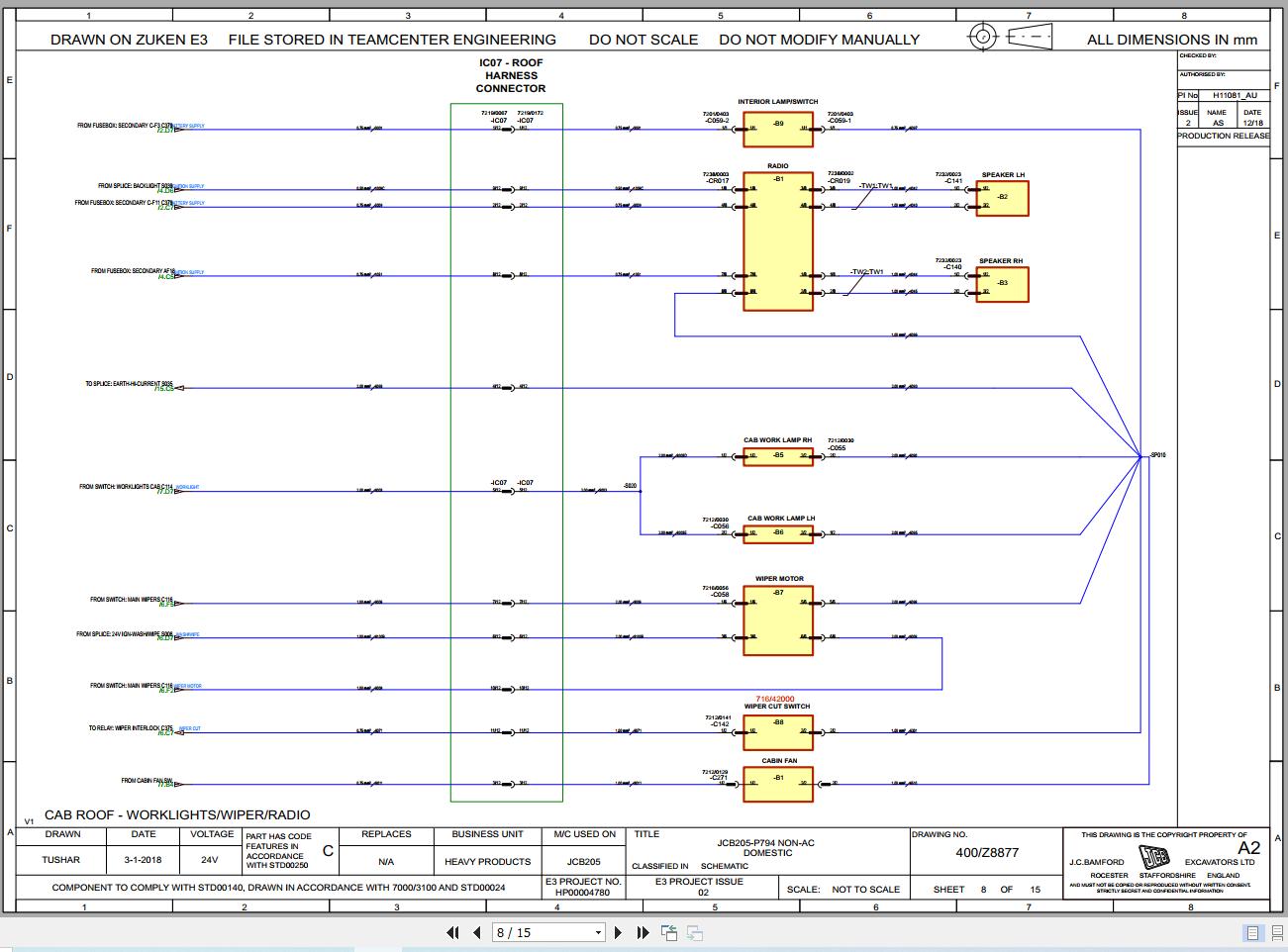Click the red 716/42000 part number
This screenshot has width=1288, height=952.
(775, 699)
